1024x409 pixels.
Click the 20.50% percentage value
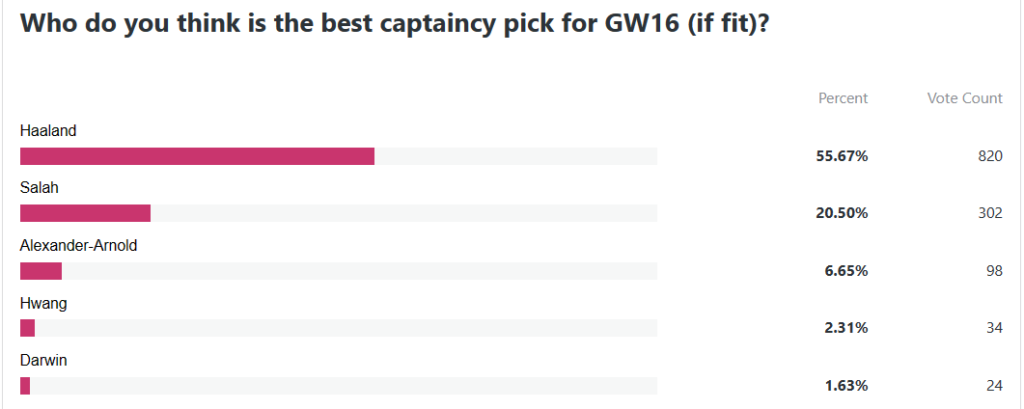point(840,213)
